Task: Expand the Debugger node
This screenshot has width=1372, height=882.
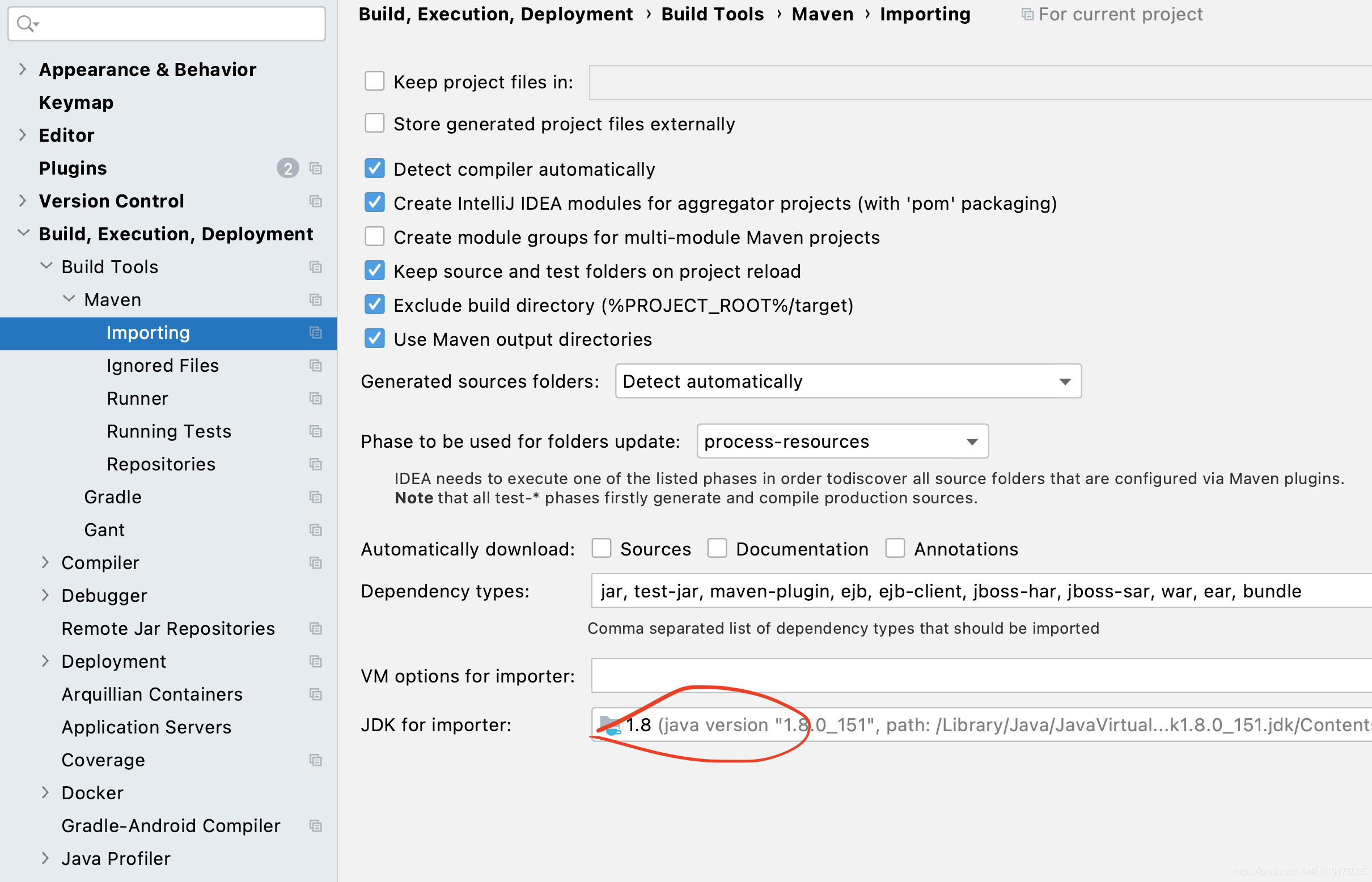Action: (x=45, y=596)
